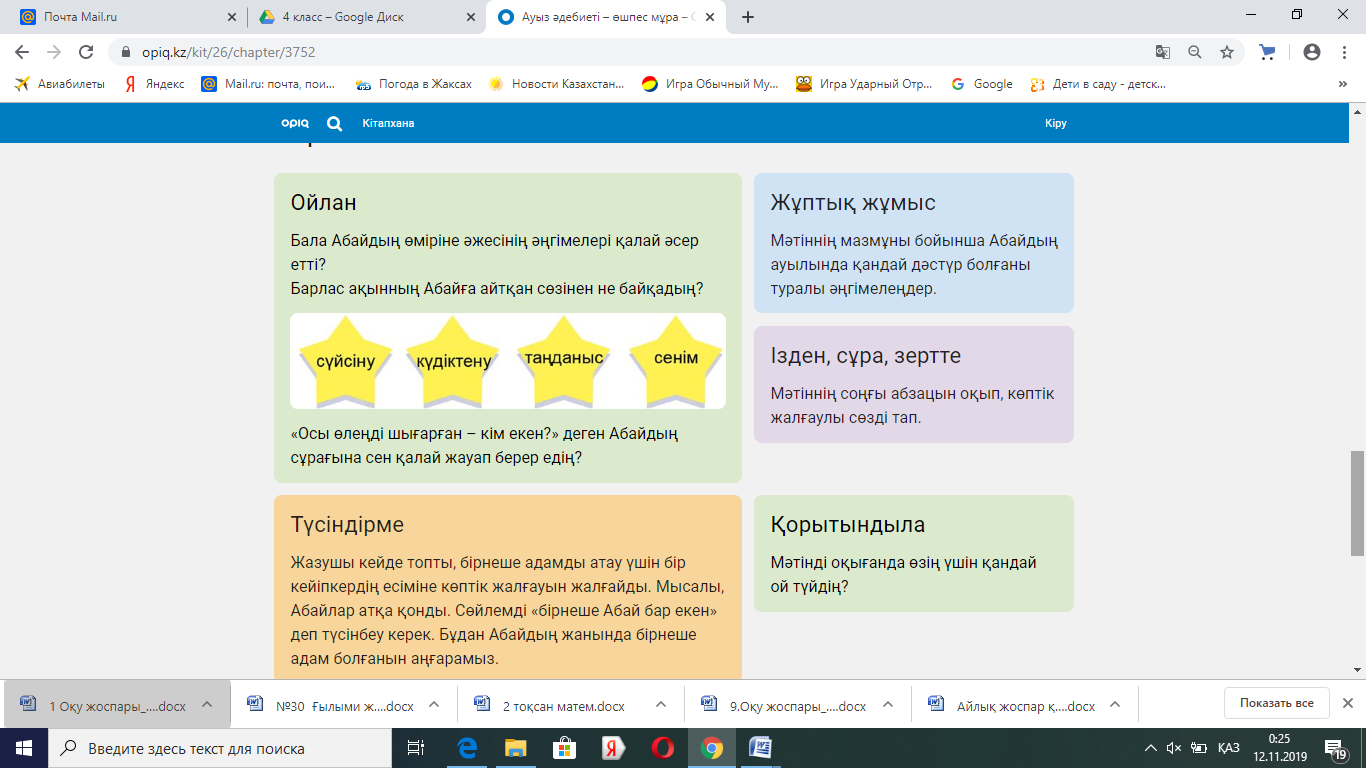The width and height of the screenshot is (1366, 768).
Task: Open Chrome three-dot menu
Action: tap(1343, 52)
